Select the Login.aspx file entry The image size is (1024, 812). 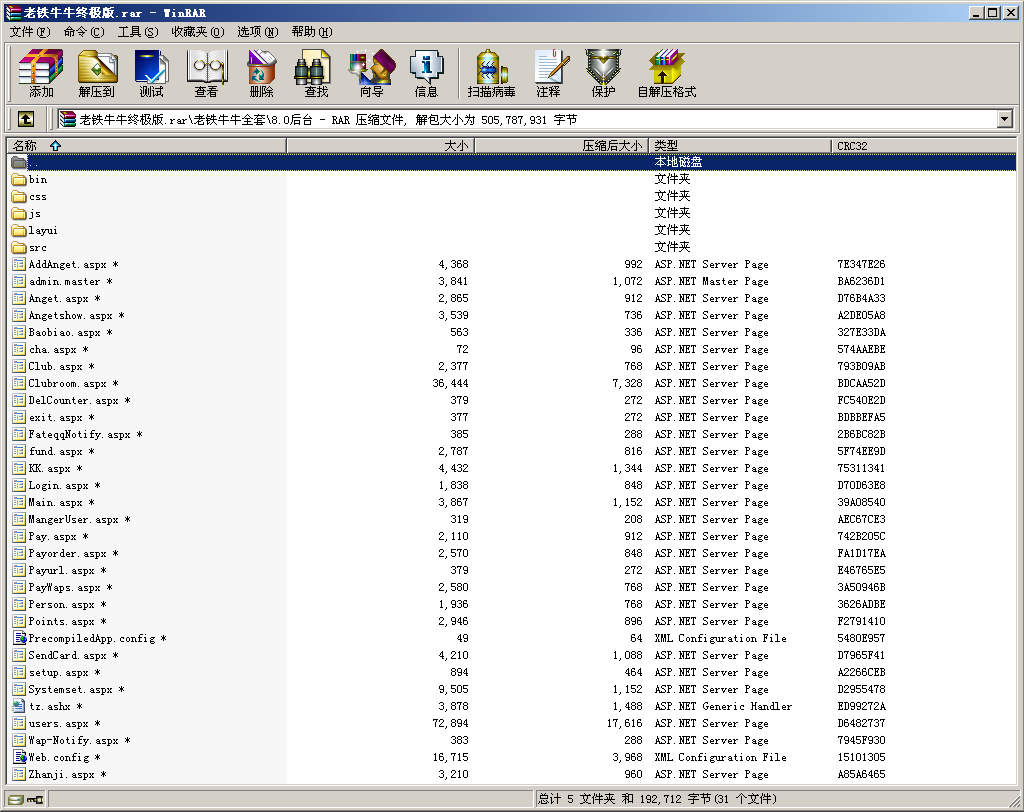tap(55, 486)
